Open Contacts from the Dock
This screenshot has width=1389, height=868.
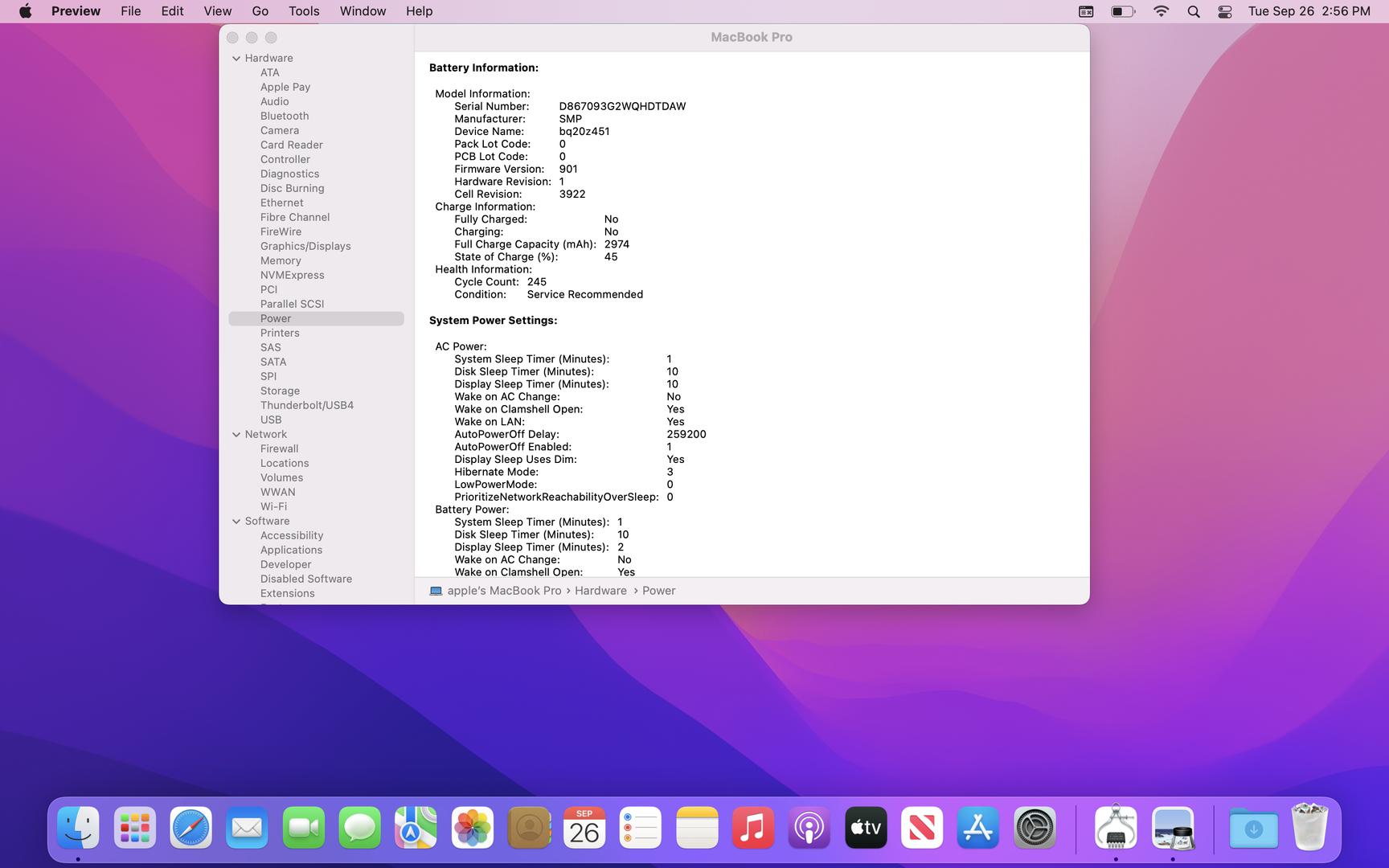(528, 828)
